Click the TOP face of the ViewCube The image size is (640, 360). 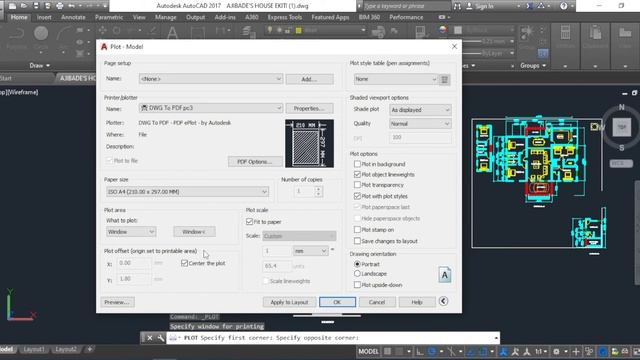point(622,127)
